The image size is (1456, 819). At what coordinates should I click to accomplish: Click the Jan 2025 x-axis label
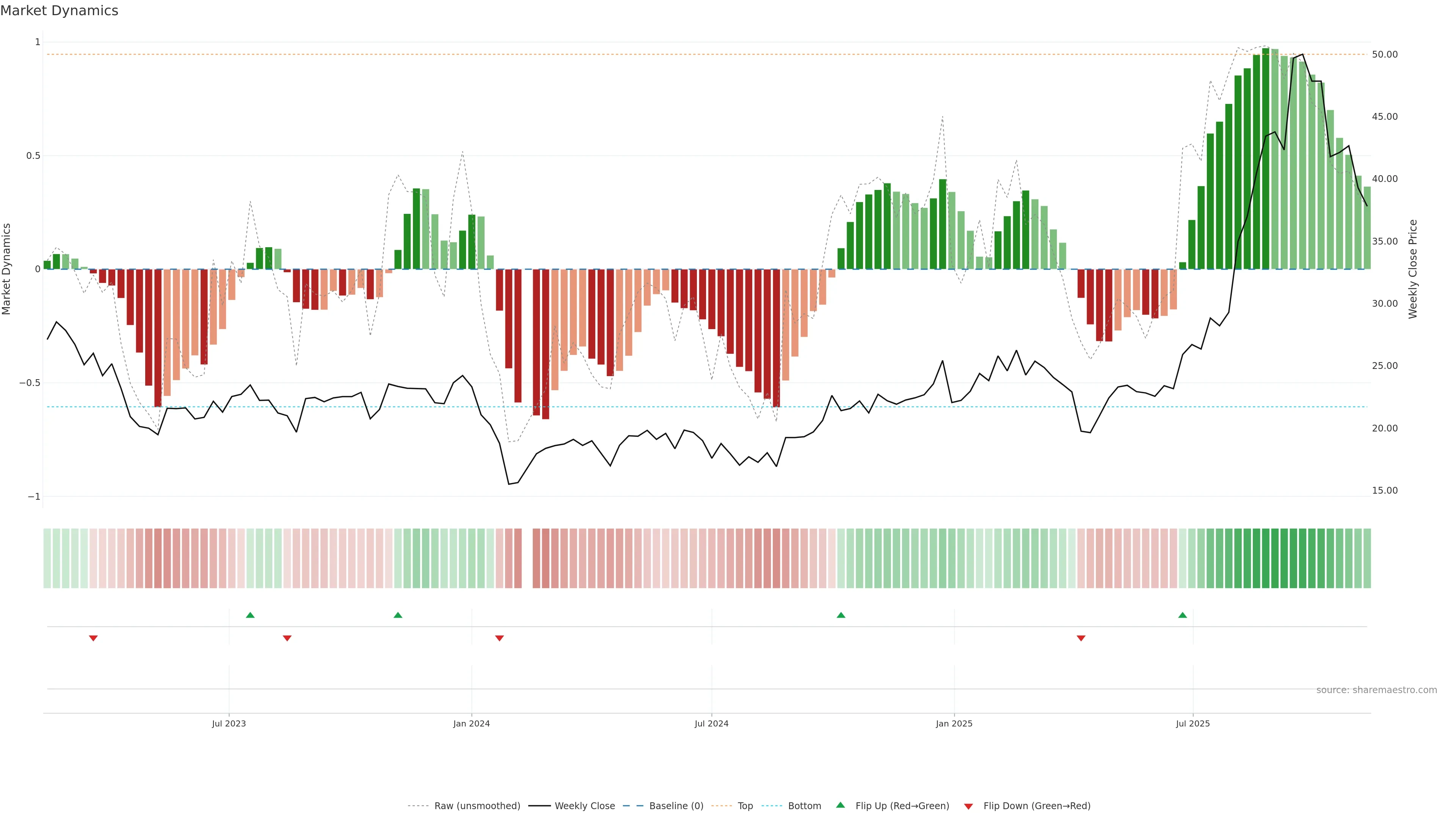coord(954,723)
